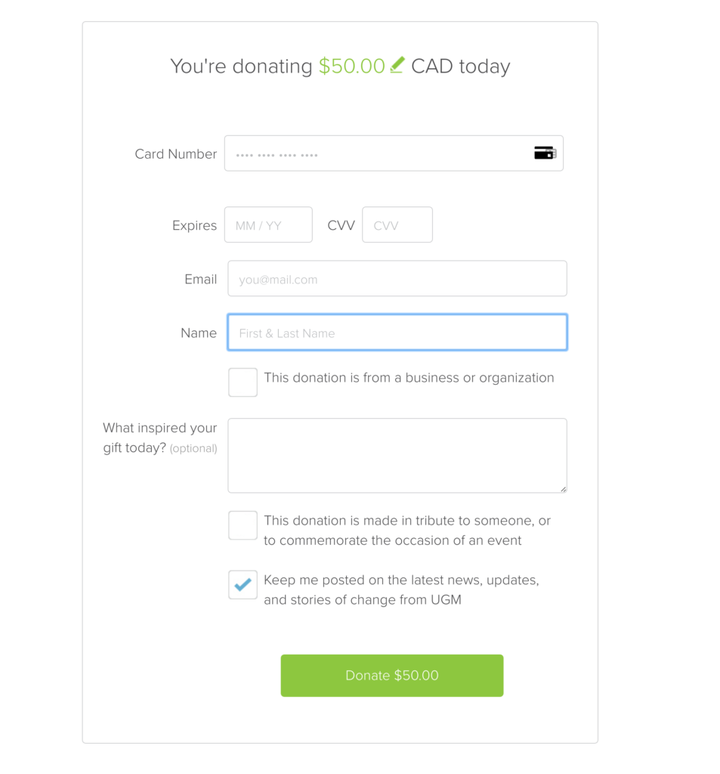Click the green $50.00 amount in heading

(351, 66)
